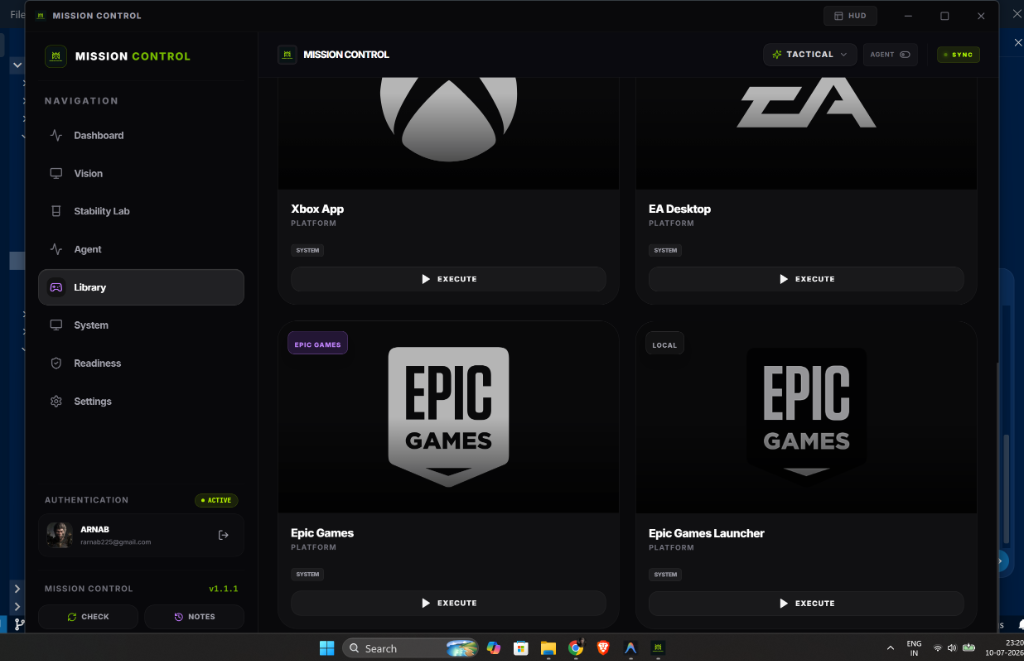Open the Notes button

pyautogui.click(x=195, y=617)
